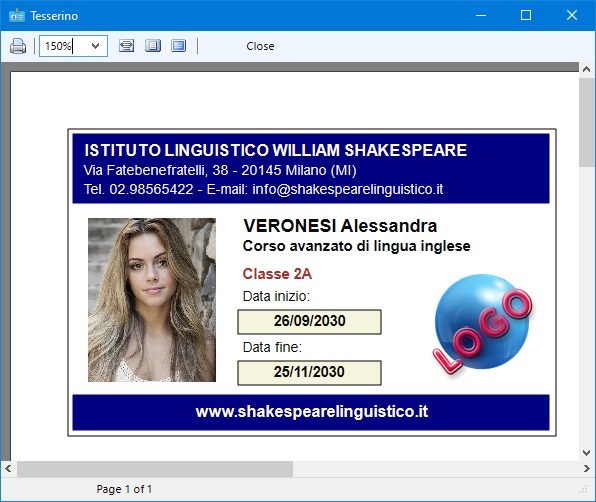Select the whole page view icon
This screenshot has width=596, height=502.
coord(153,46)
